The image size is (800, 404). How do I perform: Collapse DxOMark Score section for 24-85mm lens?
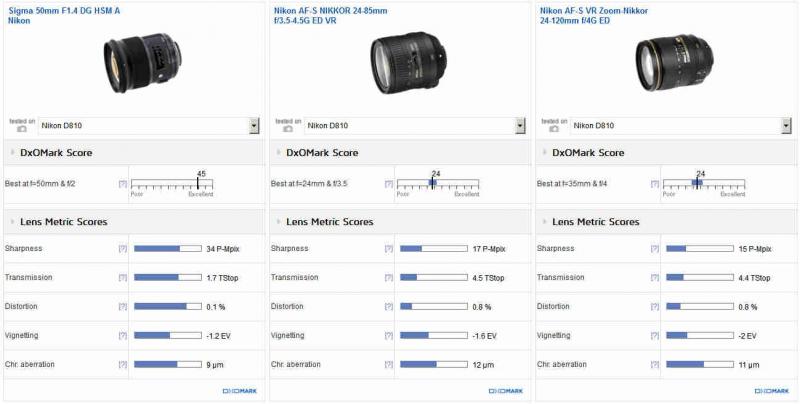(x=278, y=153)
